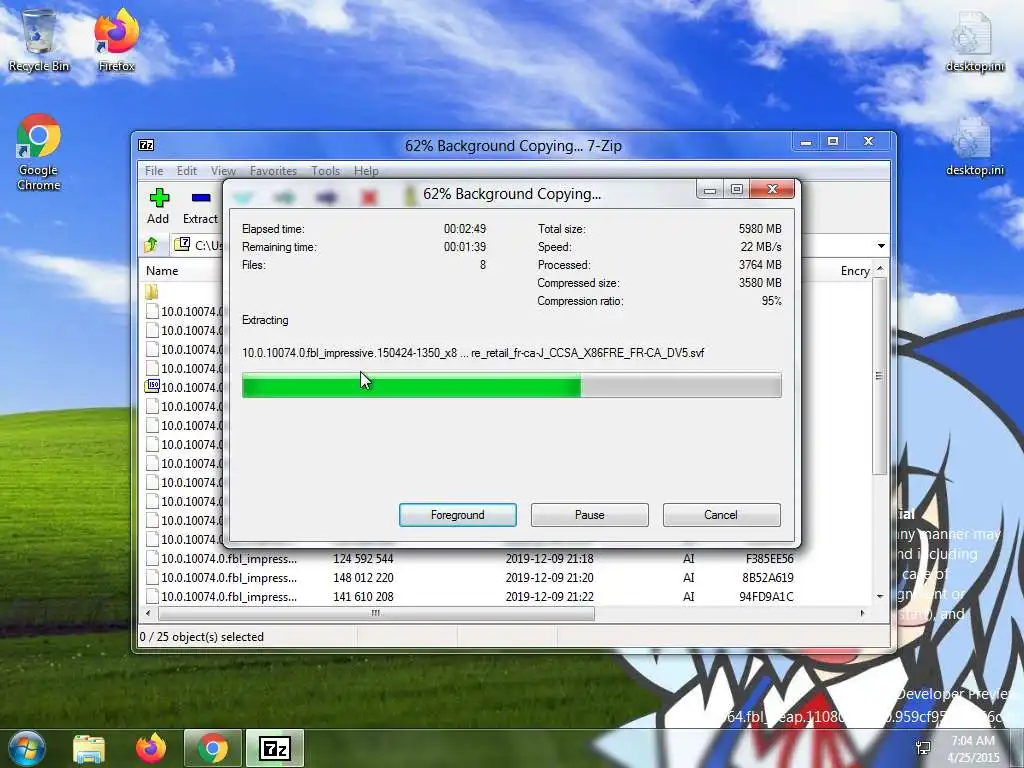Viewport: 1024px width, 768px height.
Task: Open Firefox from the taskbar
Action: [x=151, y=748]
